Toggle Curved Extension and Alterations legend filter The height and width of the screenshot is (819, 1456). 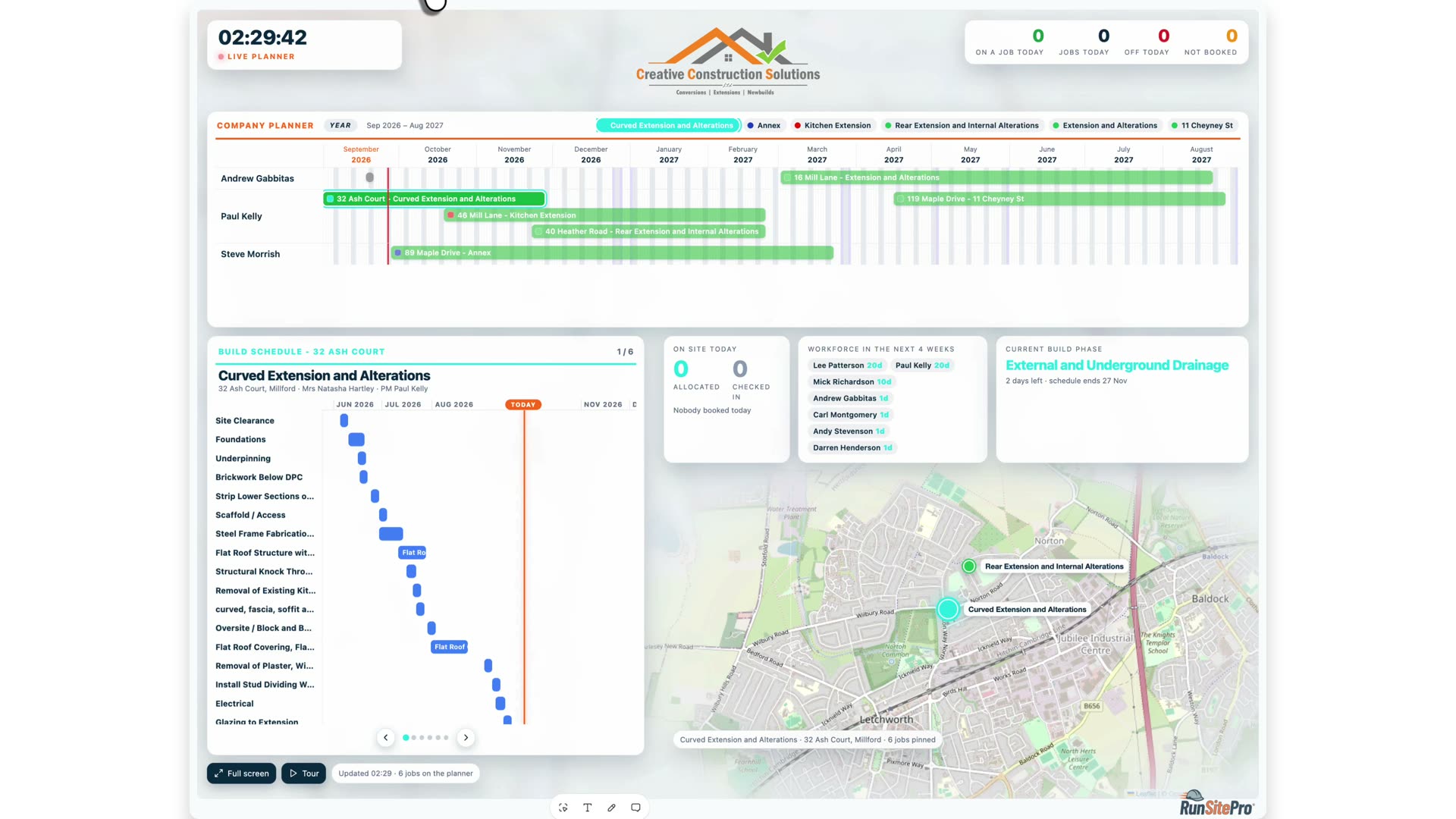667,125
